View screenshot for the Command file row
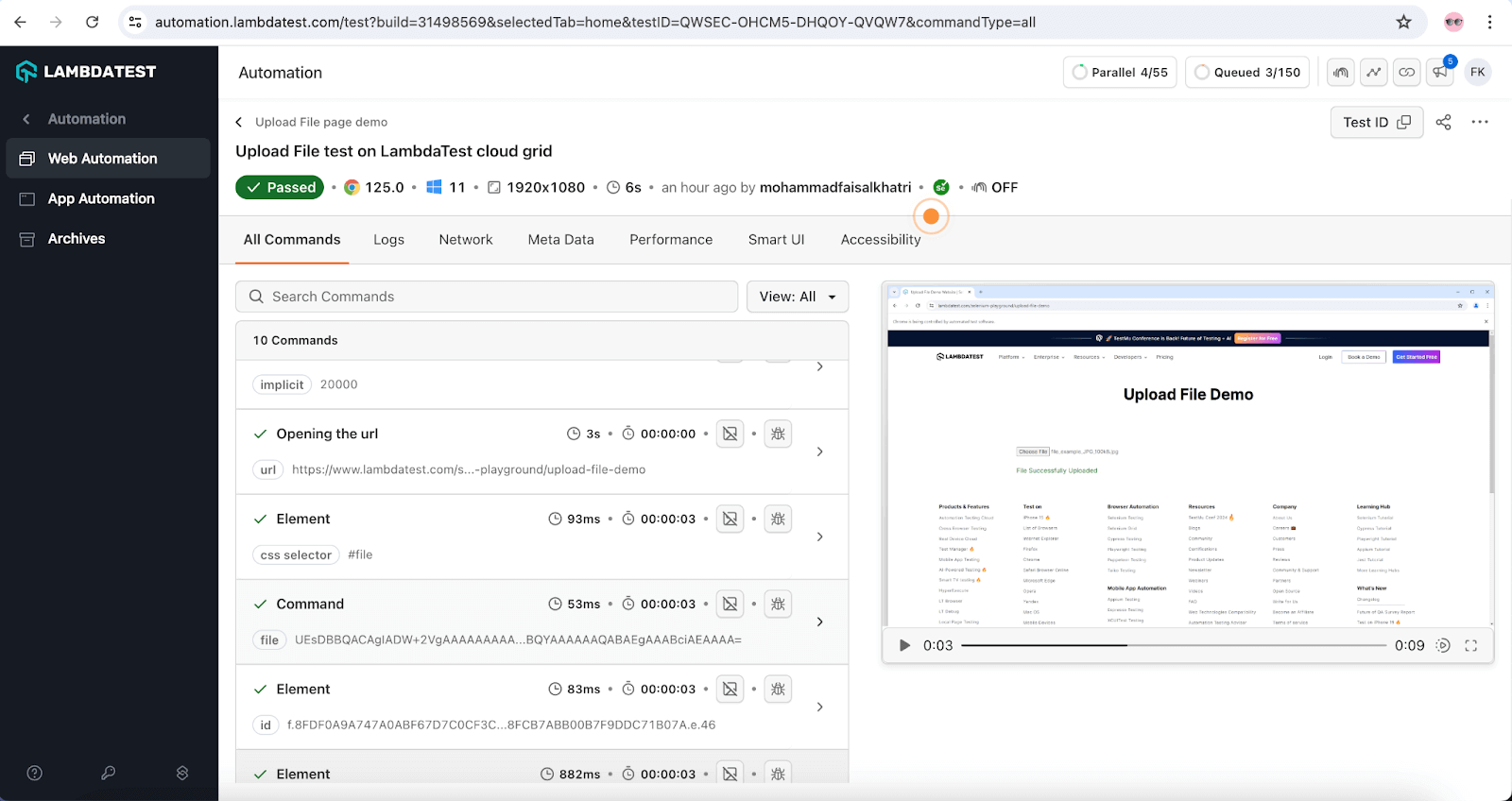This screenshot has width=1512, height=801. [730, 604]
